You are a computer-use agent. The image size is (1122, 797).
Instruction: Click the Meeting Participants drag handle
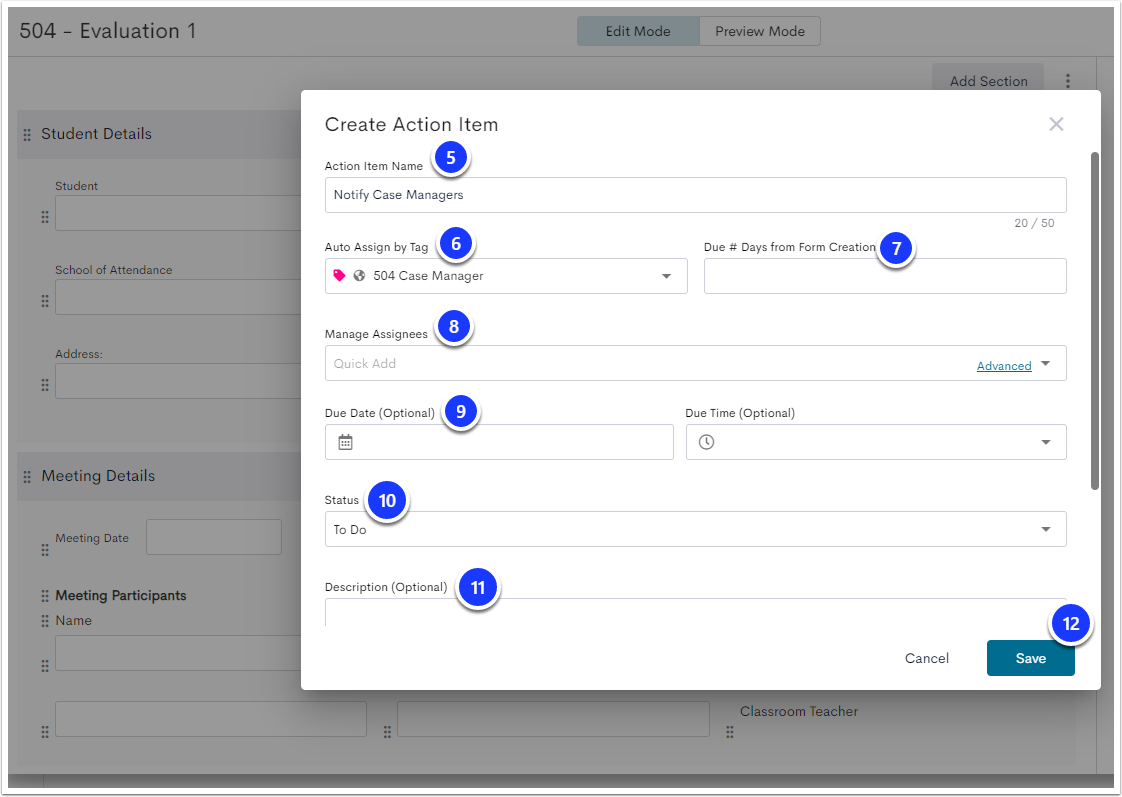[45, 596]
